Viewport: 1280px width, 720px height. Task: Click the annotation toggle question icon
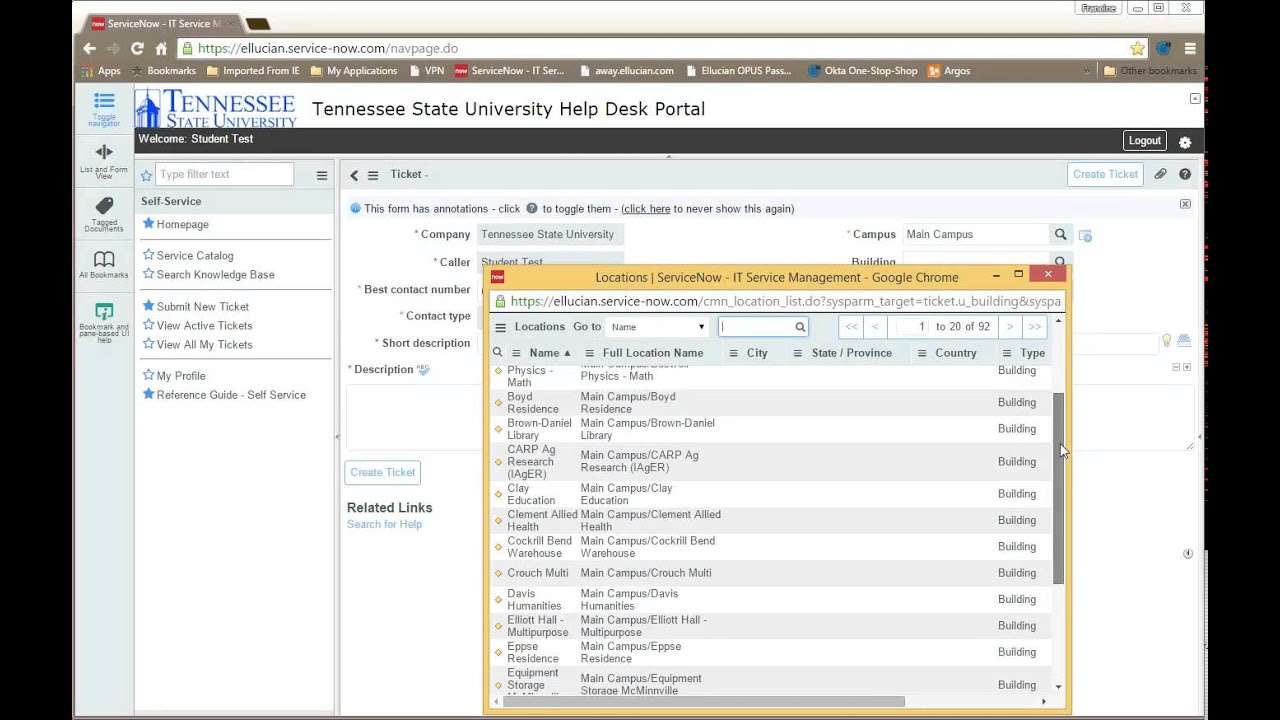tap(532, 208)
